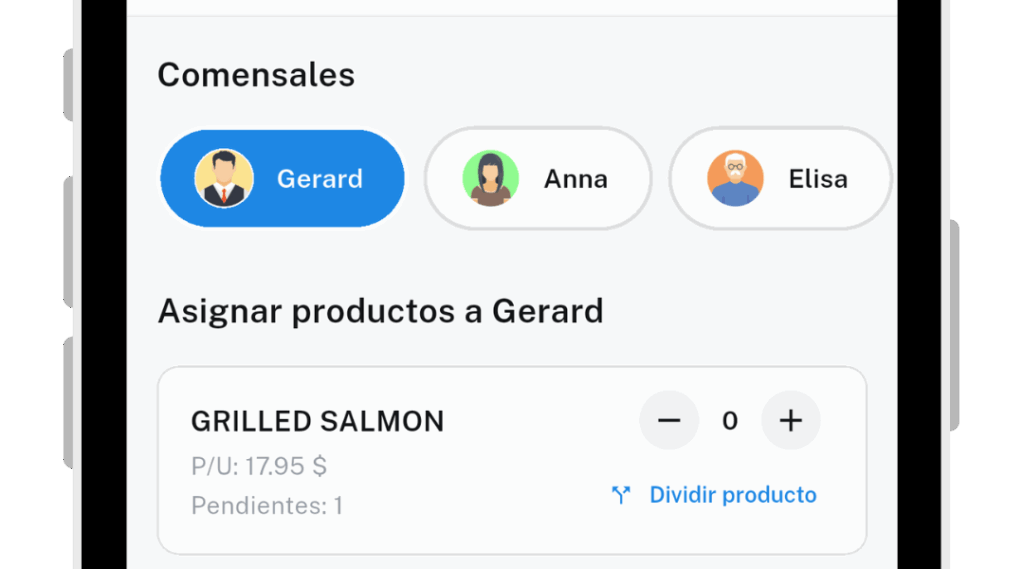Click the Pendientes: 1 pending count

click(266, 506)
